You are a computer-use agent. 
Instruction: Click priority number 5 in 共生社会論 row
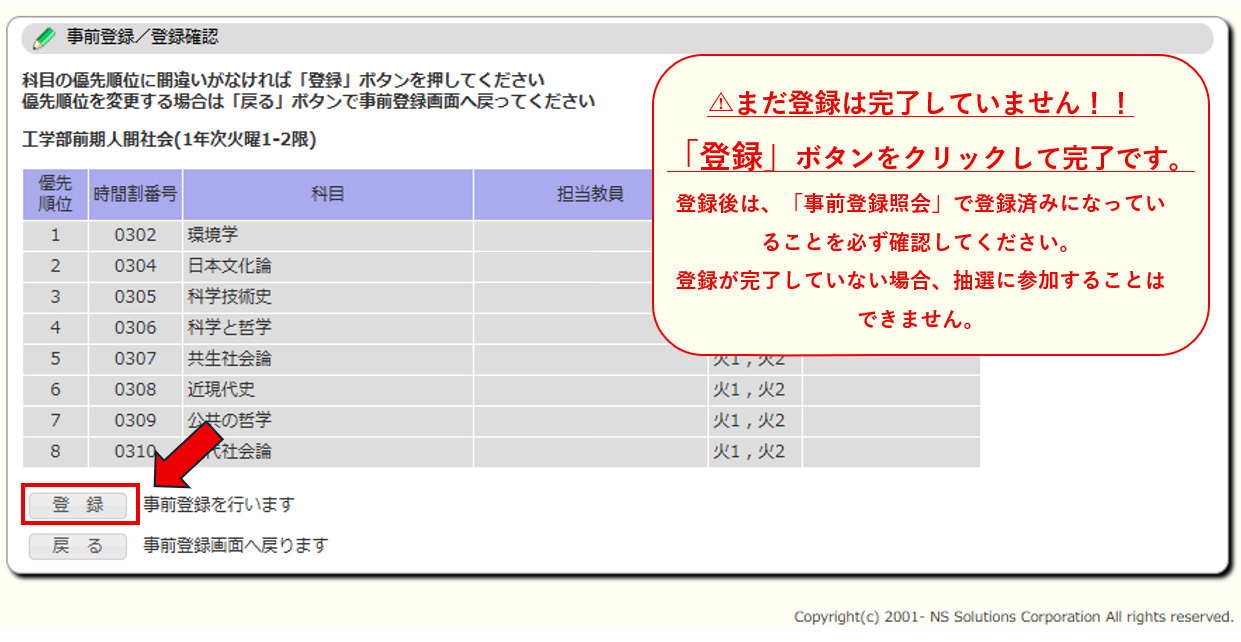coord(55,359)
